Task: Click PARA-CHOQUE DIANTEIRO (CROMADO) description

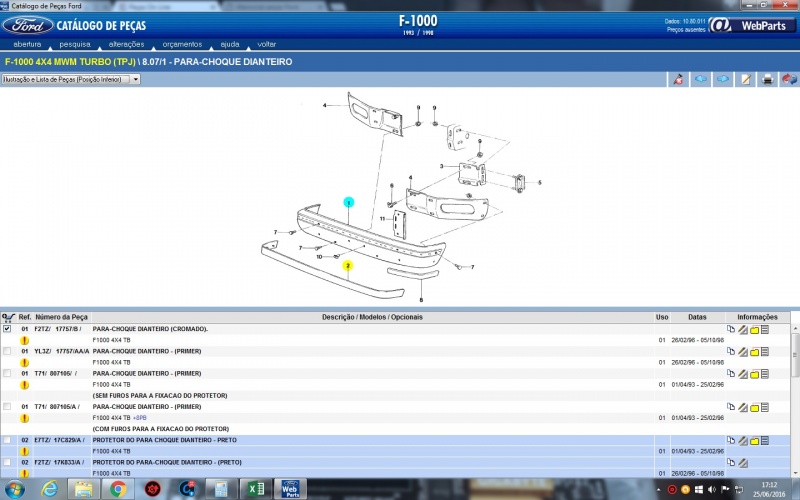Action: click(150, 329)
